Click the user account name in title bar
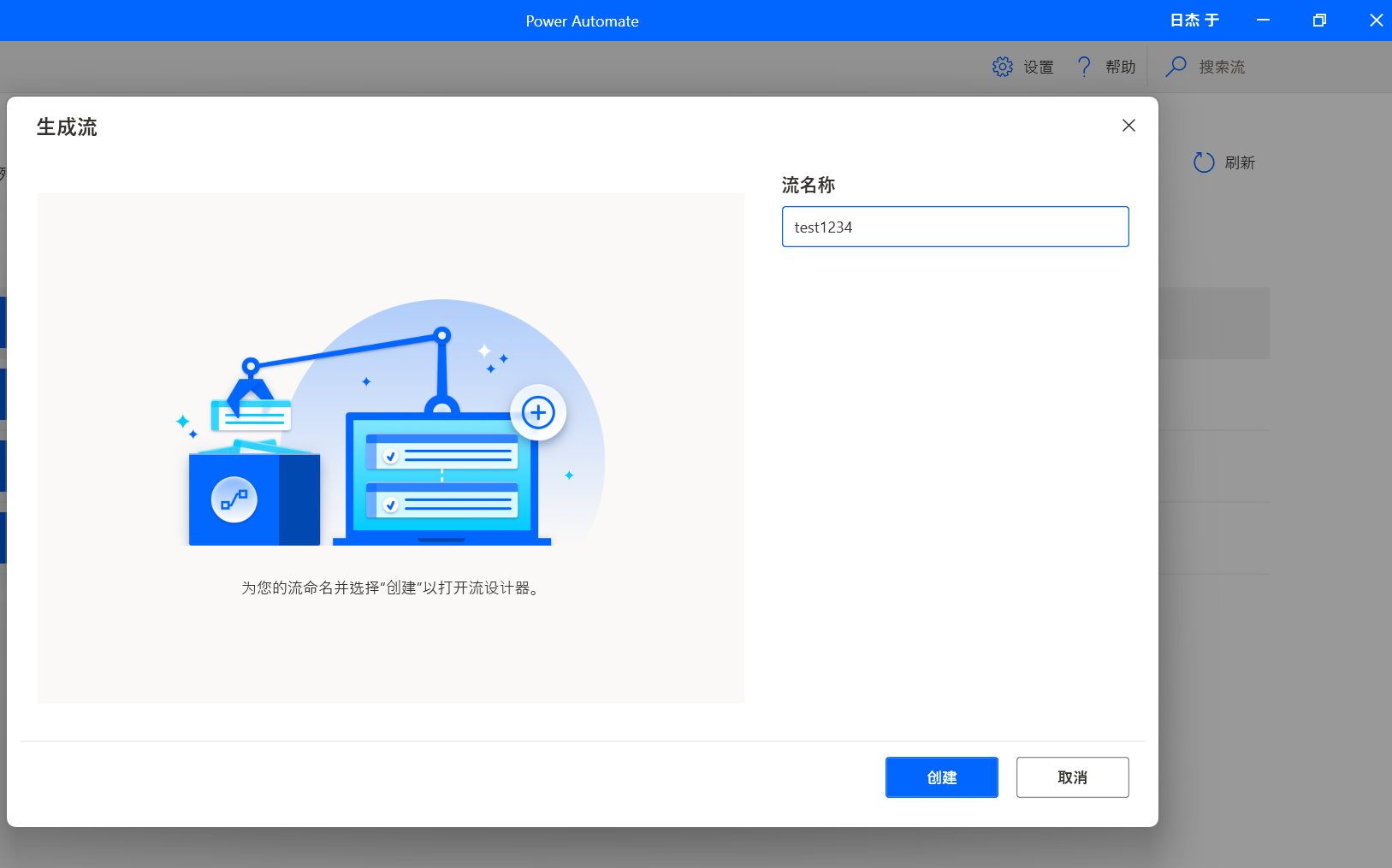Viewport: 1392px width, 868px height. tap(1194, 21)
